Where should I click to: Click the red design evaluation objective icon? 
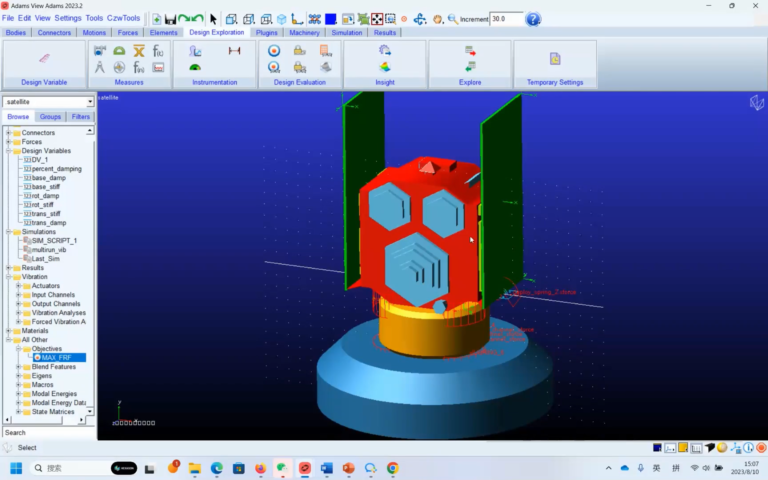[x=274, y=51]
